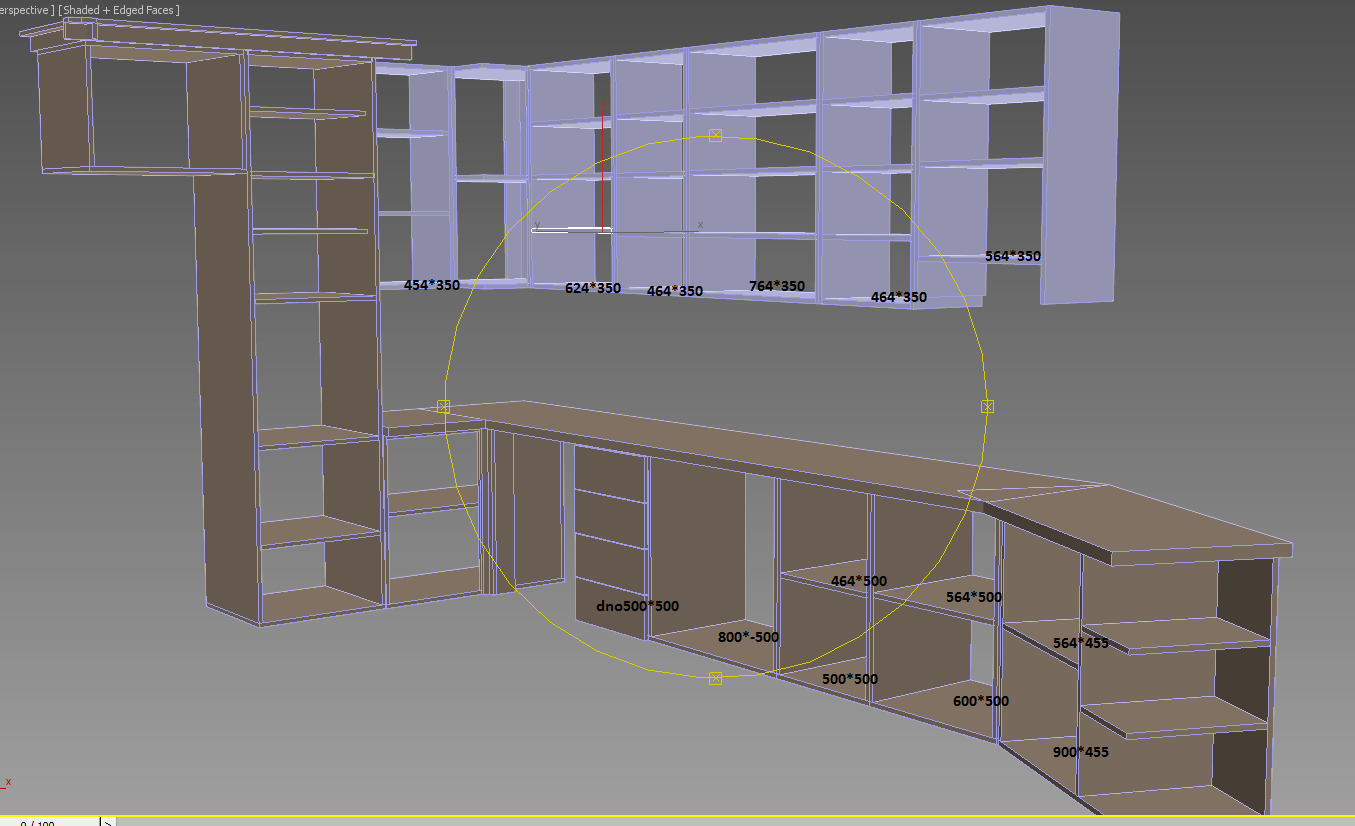Select the 800*-500 text label

click(x=748, y=637)
